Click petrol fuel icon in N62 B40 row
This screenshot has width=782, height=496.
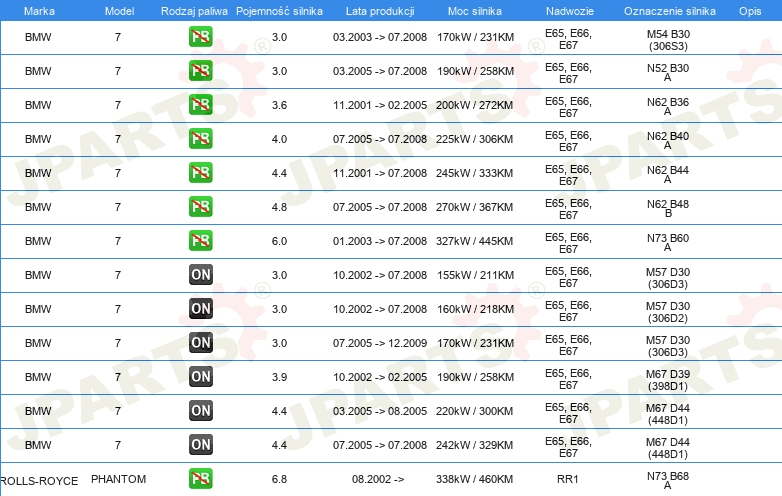tap(200, 139)
